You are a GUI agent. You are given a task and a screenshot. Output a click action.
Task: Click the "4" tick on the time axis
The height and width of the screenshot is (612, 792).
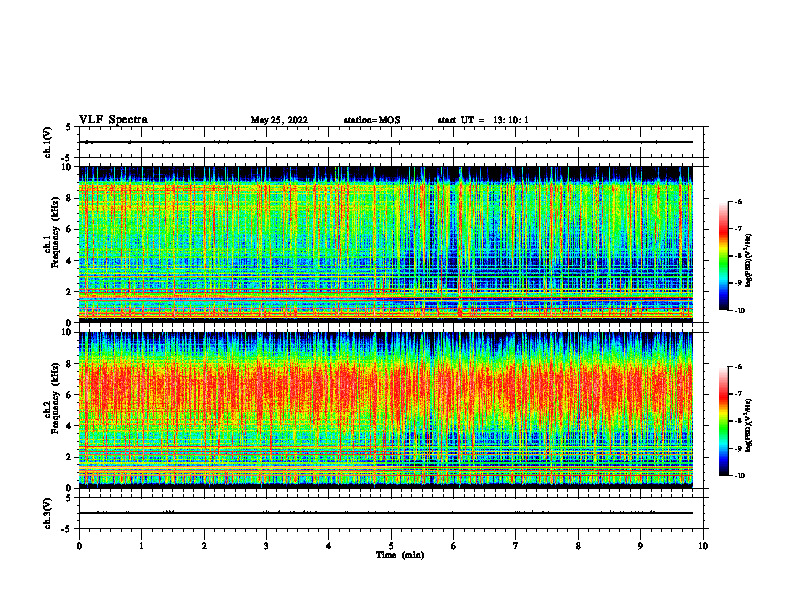328,546
